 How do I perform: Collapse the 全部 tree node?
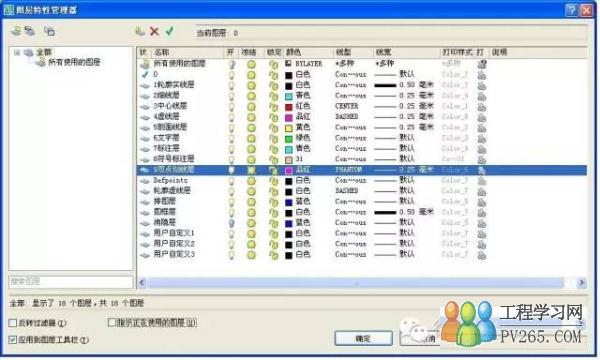tap(17, 52)
